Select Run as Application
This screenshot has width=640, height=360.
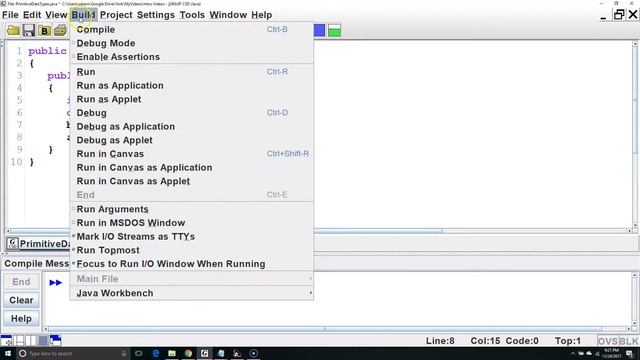[x=191, y=85]
